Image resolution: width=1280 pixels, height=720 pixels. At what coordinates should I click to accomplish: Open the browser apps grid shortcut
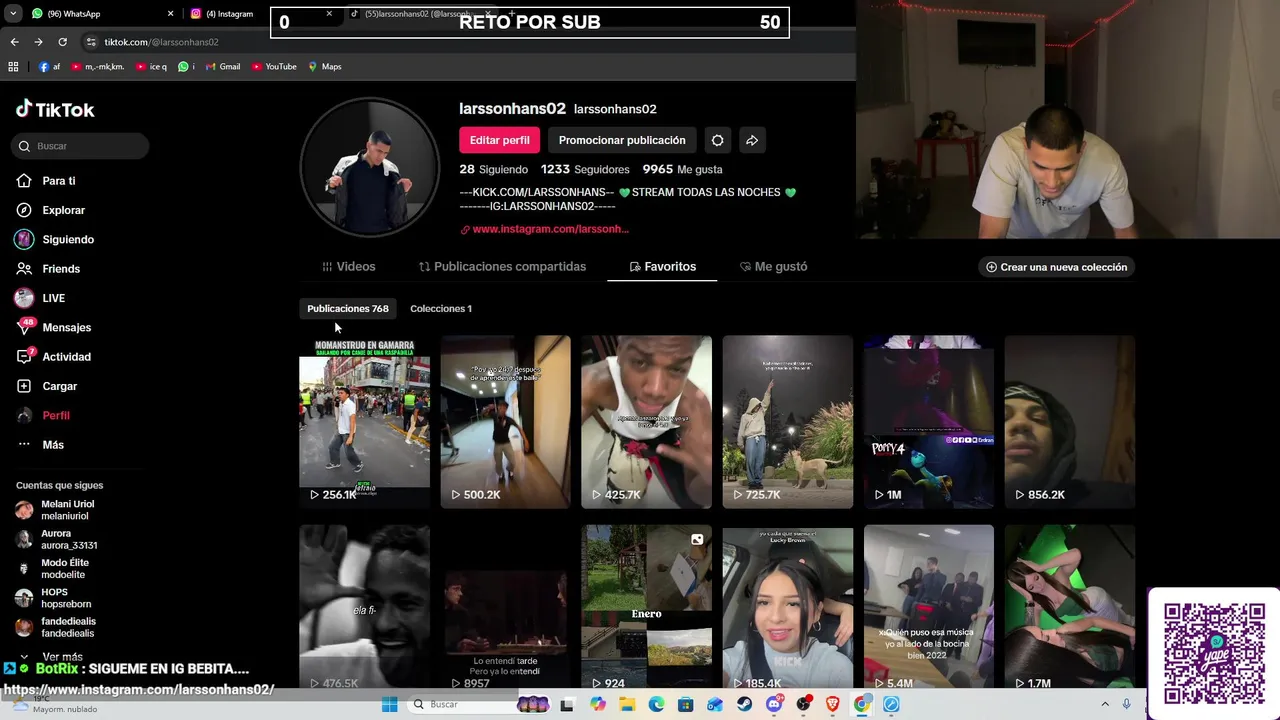click(x=13, y=67)
